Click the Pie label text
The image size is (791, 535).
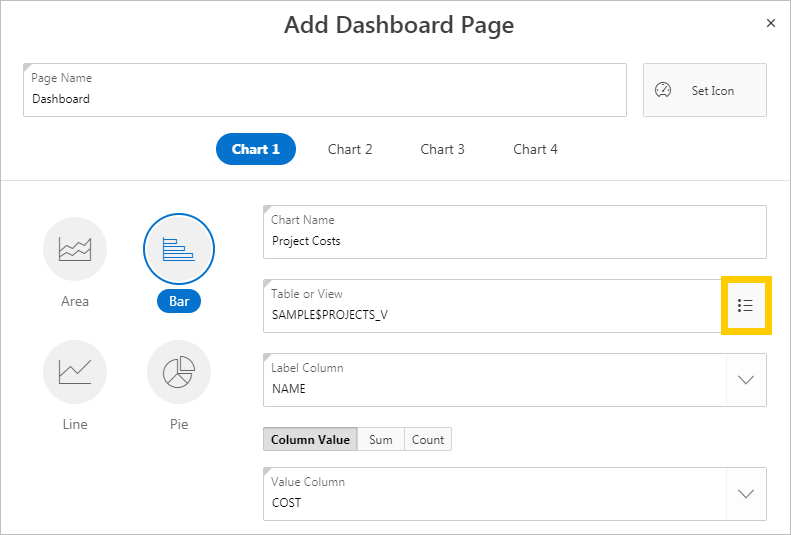pos(179,425)
